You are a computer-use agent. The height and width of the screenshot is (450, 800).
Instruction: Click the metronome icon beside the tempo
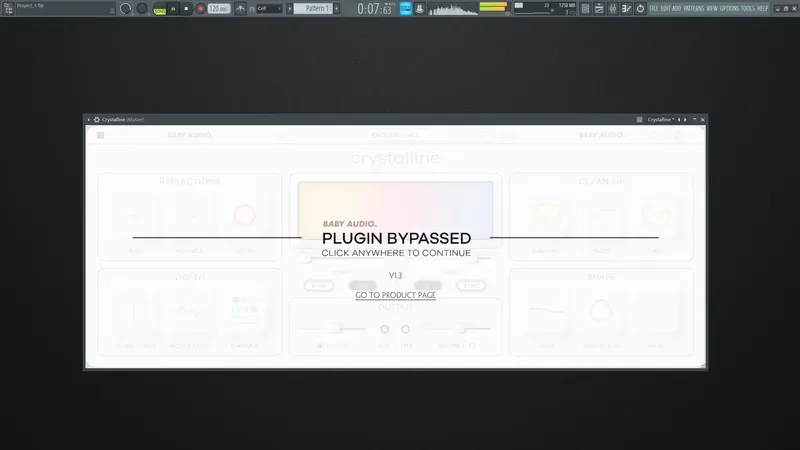(x=240, y=9)
